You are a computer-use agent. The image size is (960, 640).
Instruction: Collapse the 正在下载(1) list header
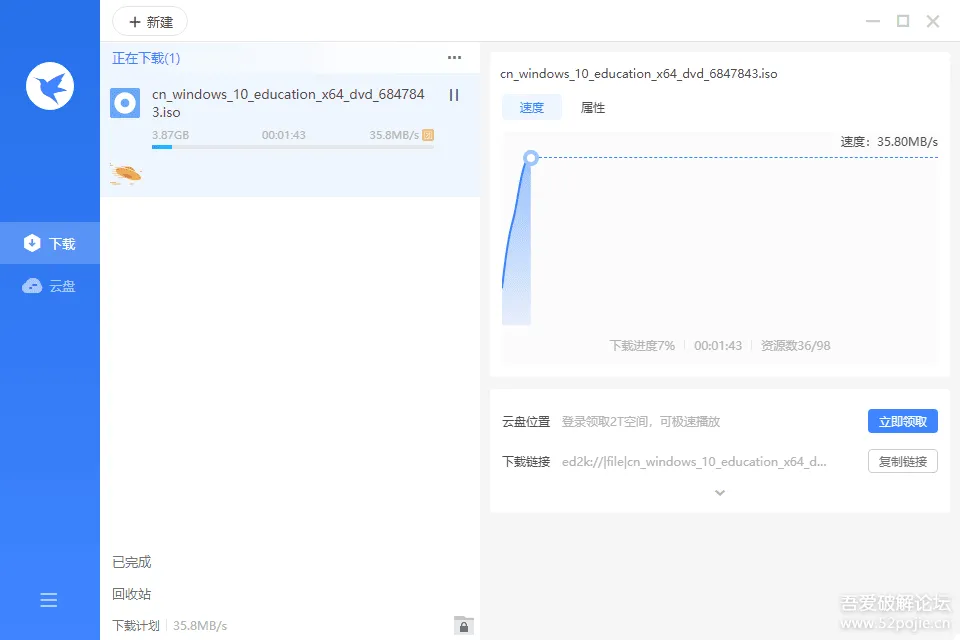pyautogui.click(x=146, y=58)
